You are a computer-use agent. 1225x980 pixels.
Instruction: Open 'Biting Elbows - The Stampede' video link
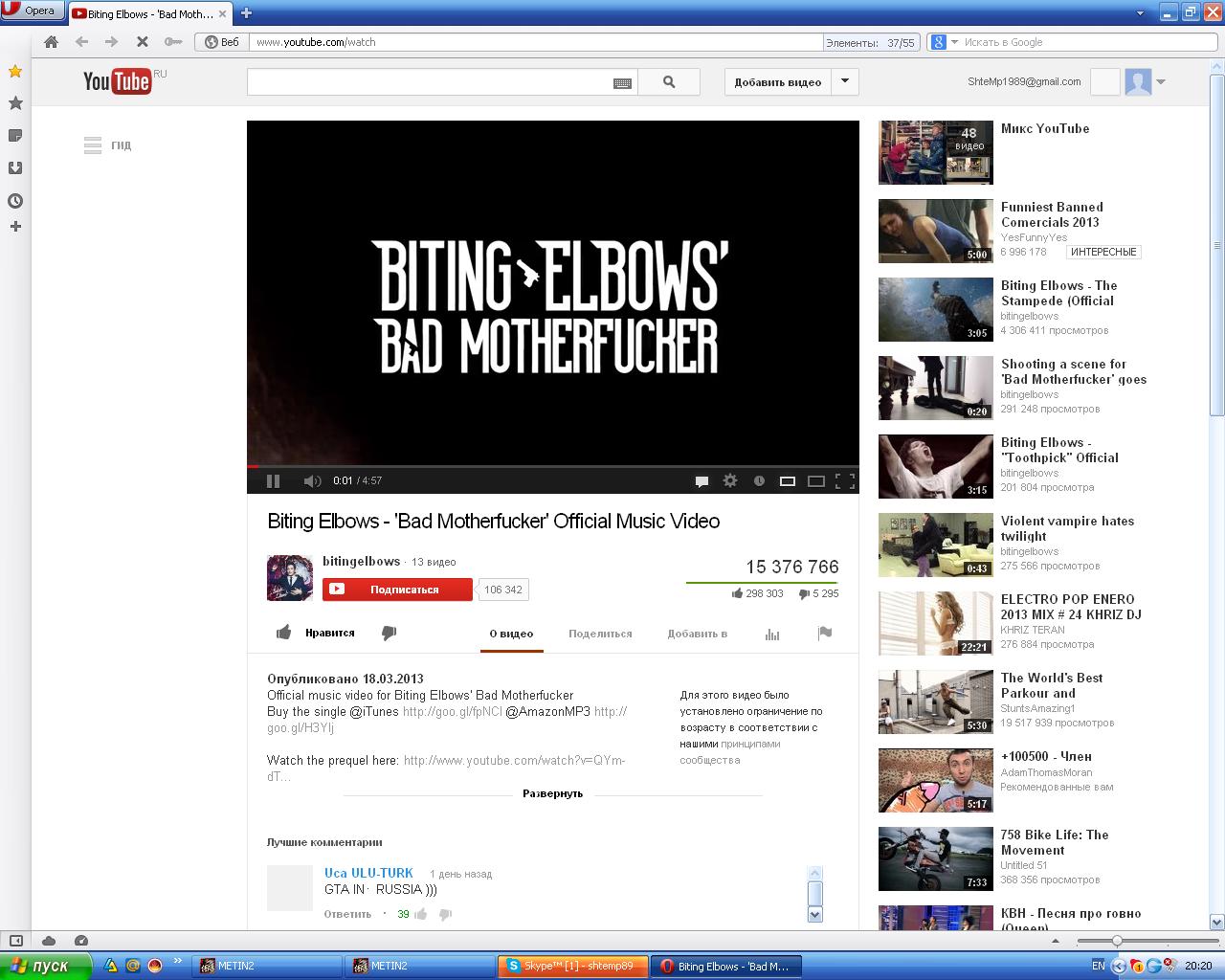point(1058,293)
